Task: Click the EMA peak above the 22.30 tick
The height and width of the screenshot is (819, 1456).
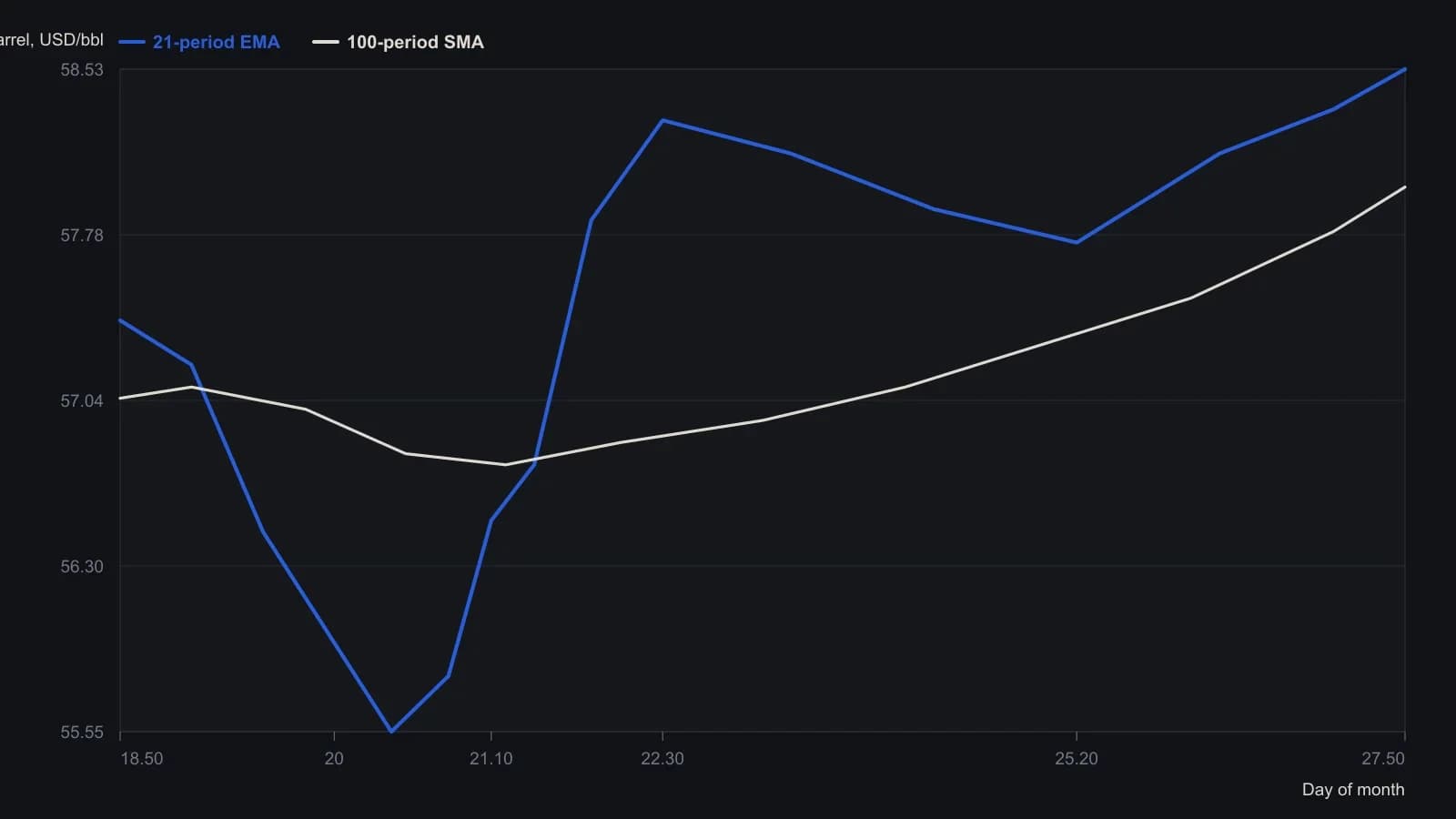Action: pyautogui.click(x=662, y=120)
